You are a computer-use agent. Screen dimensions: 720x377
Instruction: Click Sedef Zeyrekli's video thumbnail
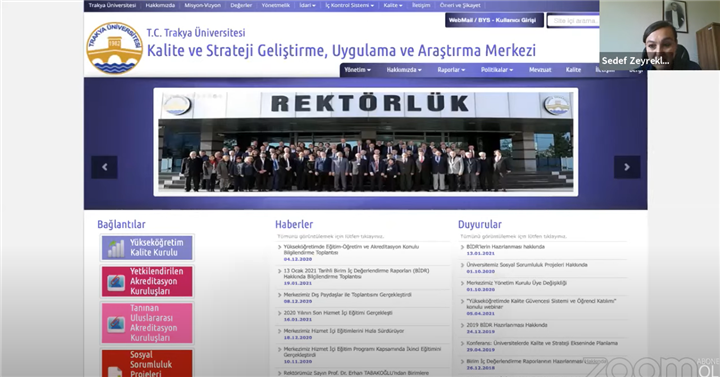[x=659, y=35]
